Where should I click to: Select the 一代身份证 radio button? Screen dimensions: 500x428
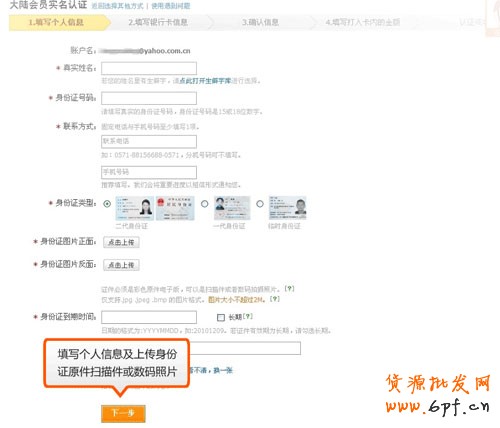click(205, 204)
